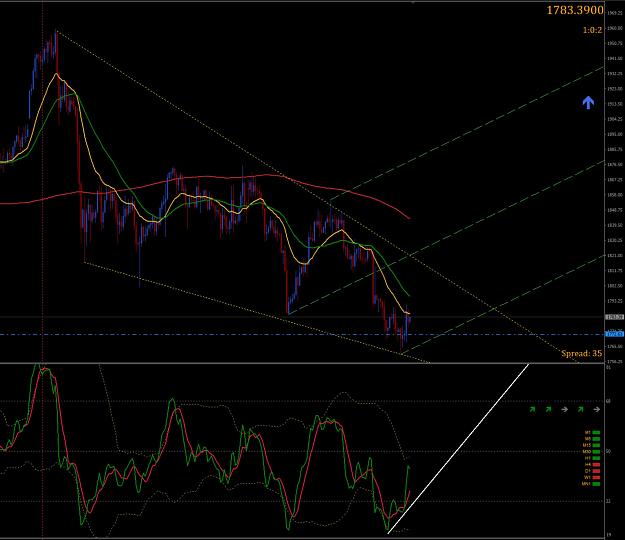Click the leftmost green trend arrow
This screenshot has height=540, width=625.
pyautogui.click(x=532, y=409)
